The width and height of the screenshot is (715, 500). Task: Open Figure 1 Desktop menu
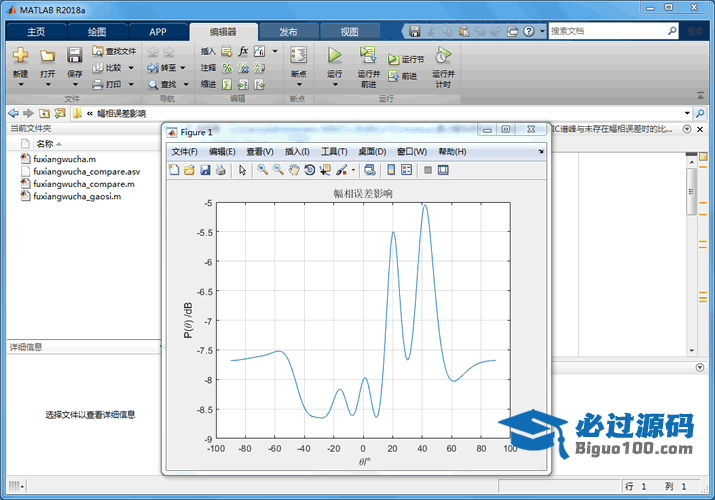[372, 152]
